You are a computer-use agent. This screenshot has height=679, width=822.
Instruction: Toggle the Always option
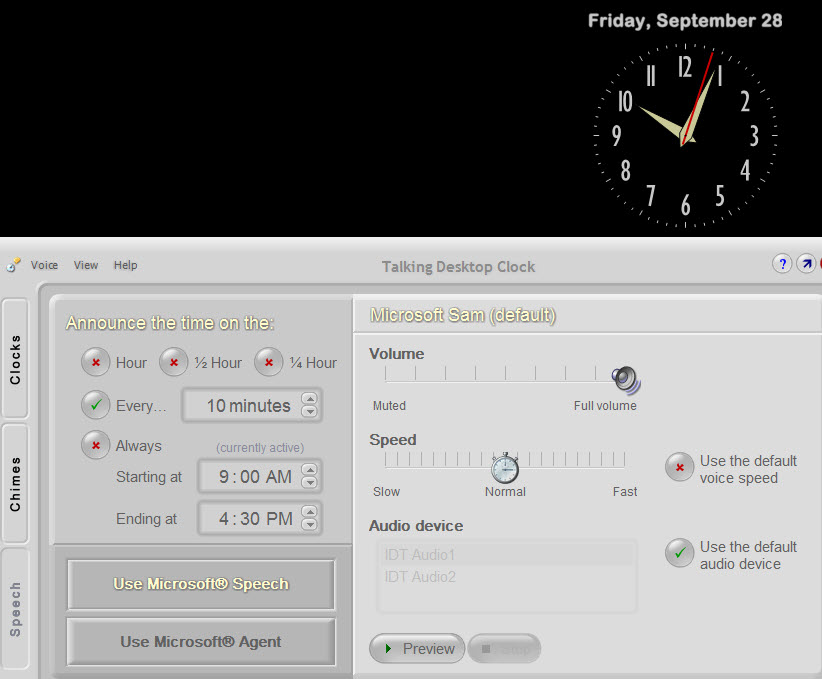point(95,445)
